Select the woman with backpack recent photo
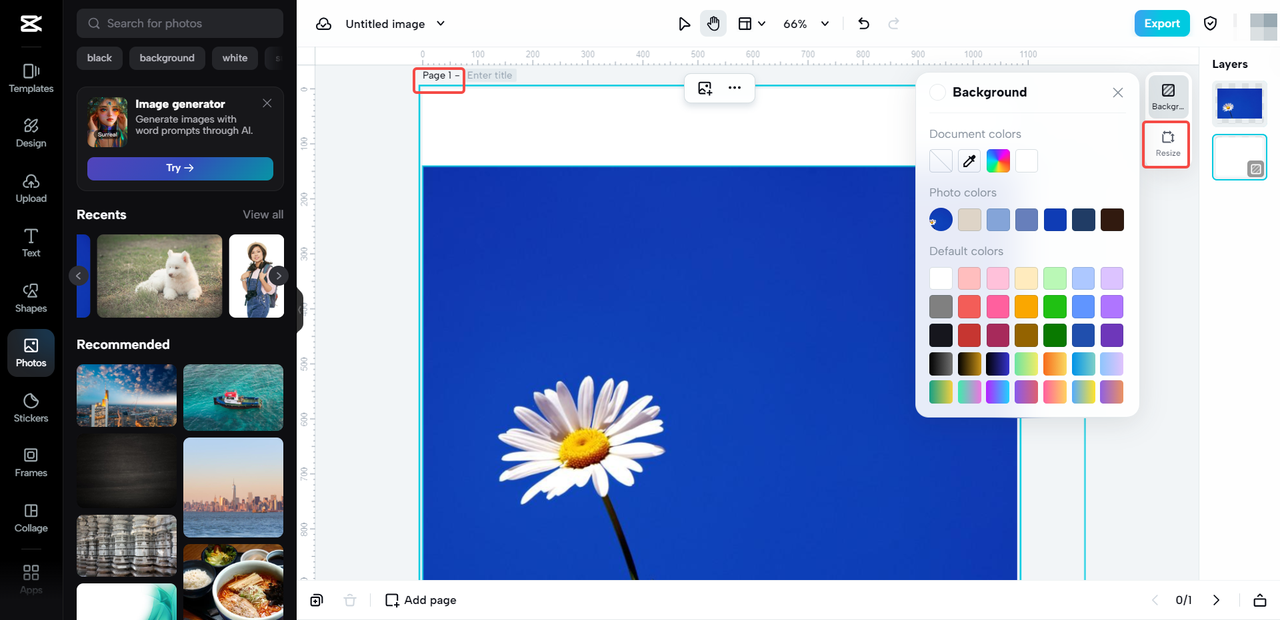1280x620 pixels. (x=256, y=276)
